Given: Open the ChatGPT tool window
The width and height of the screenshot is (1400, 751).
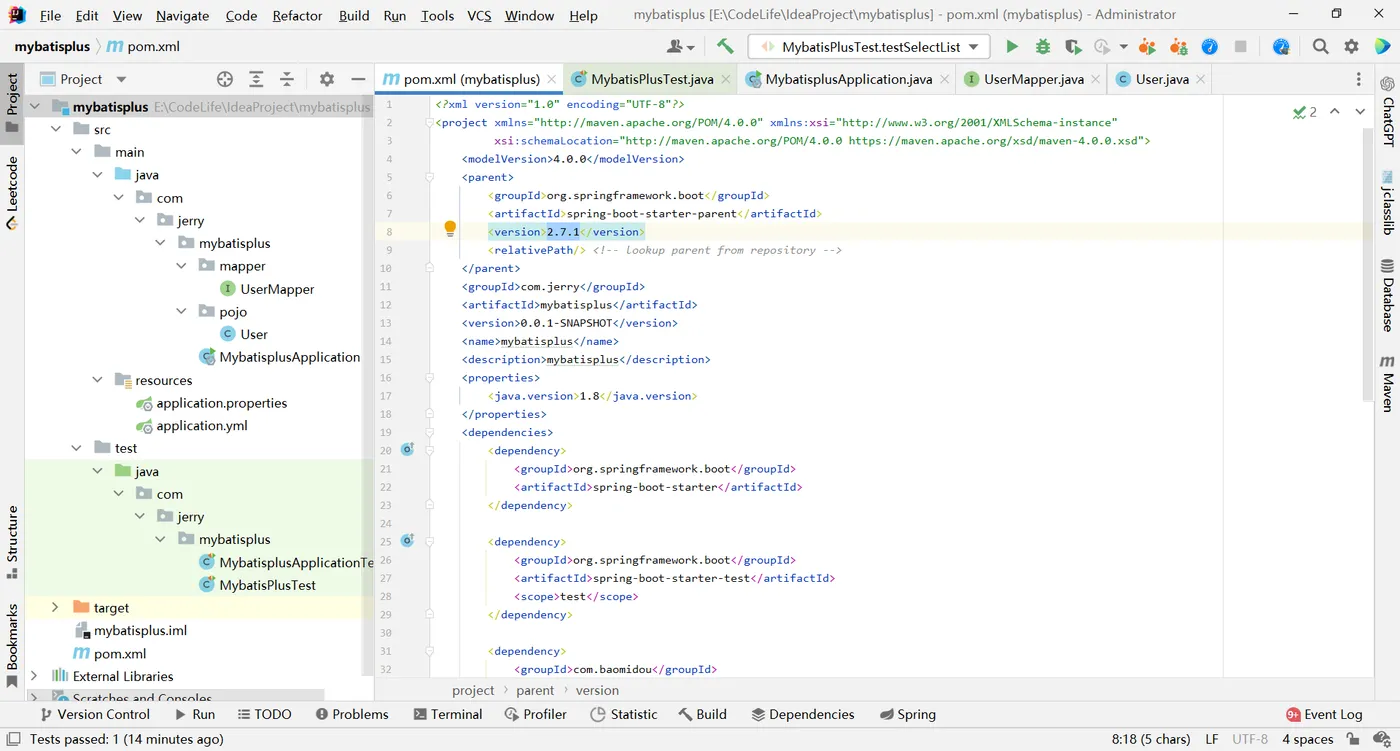Looking at the screenshot, I should pos(1388,112).
